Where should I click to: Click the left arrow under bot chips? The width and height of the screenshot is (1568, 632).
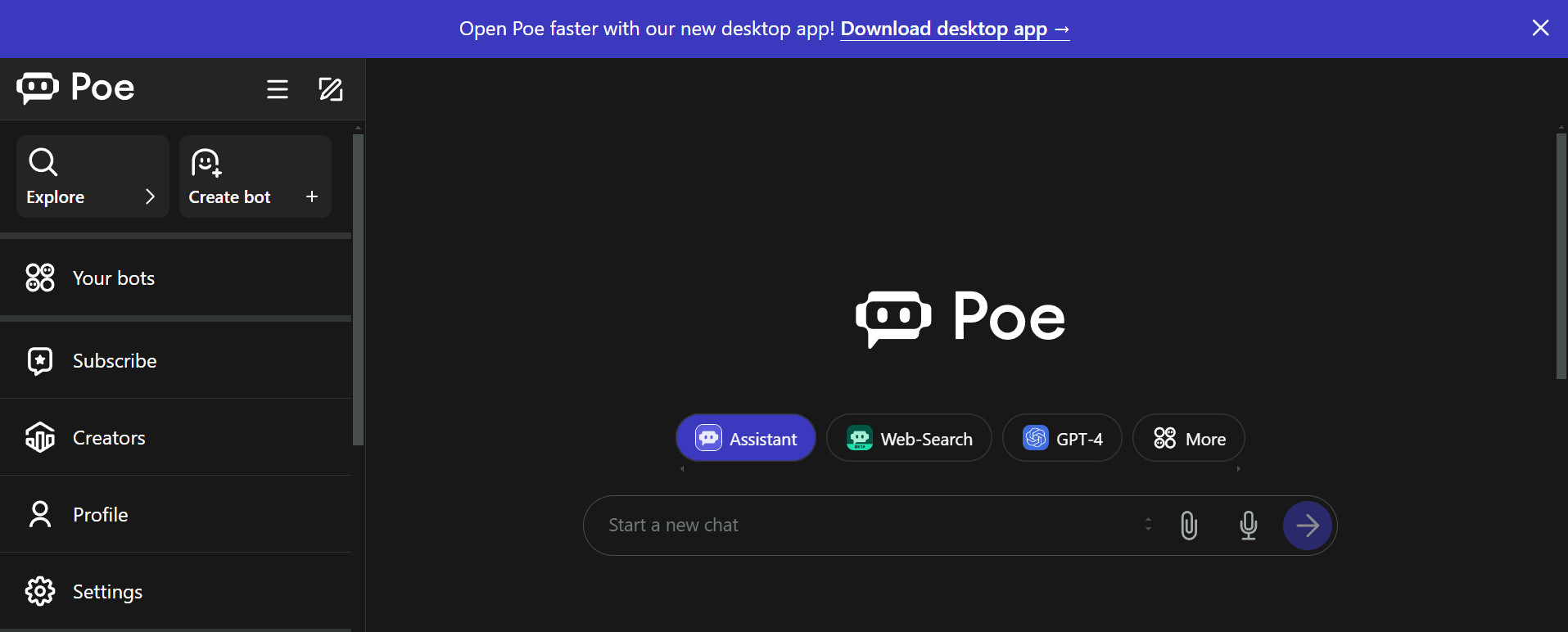682,469
